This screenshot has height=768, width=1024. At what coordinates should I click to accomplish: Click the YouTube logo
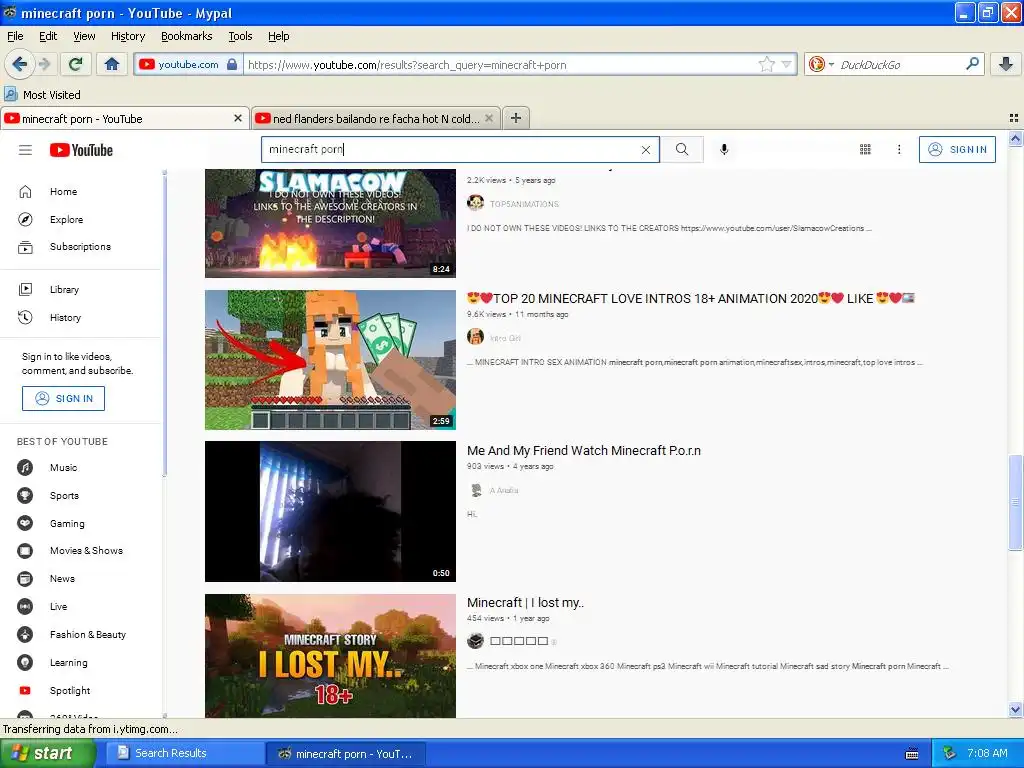point(82,150)
